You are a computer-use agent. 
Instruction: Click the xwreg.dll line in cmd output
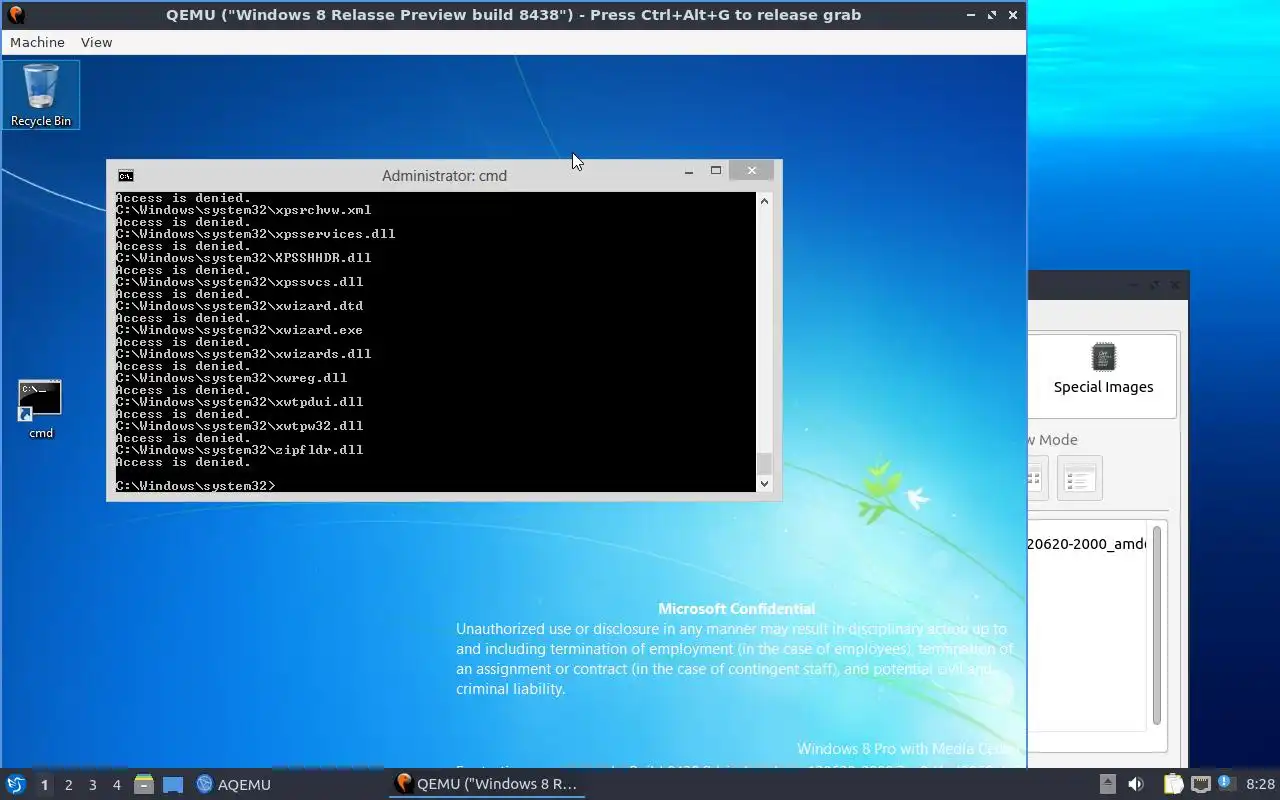tap(231, 378)
